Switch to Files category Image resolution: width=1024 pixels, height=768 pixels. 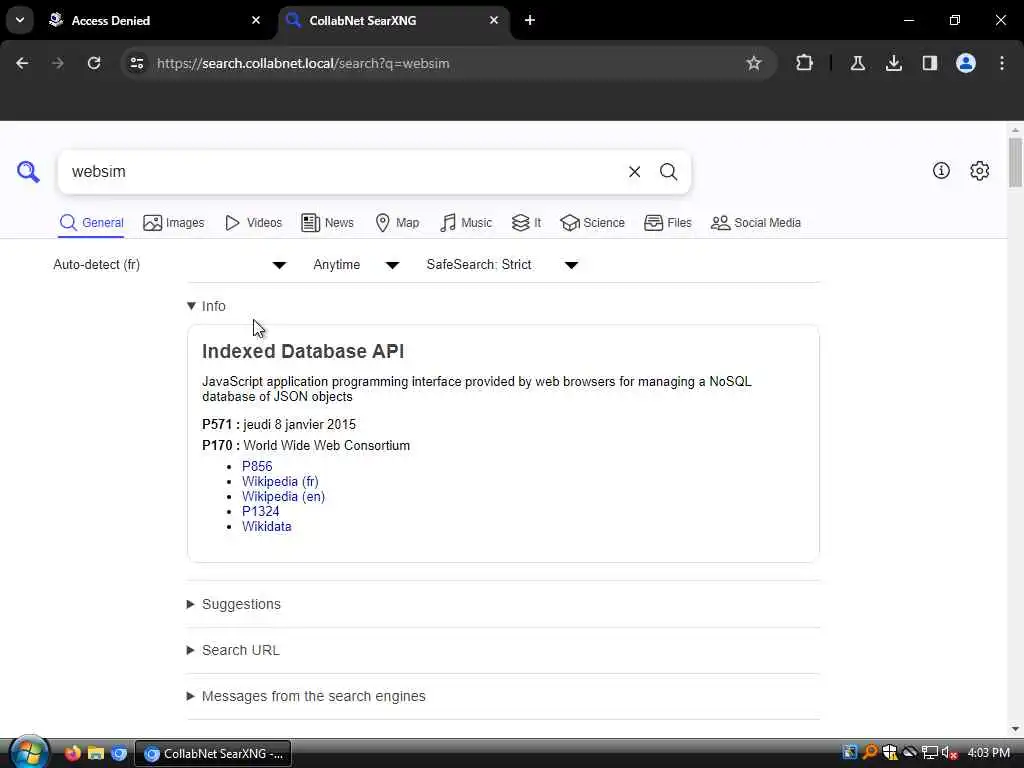[x=667, y=223]
